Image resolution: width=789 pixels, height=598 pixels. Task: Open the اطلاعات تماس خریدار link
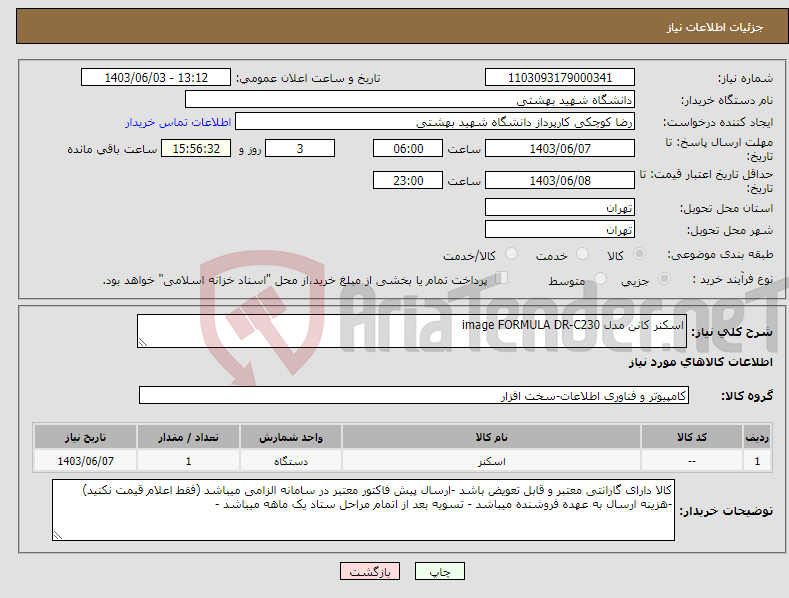pyautogui.click(x=178, y=122)
